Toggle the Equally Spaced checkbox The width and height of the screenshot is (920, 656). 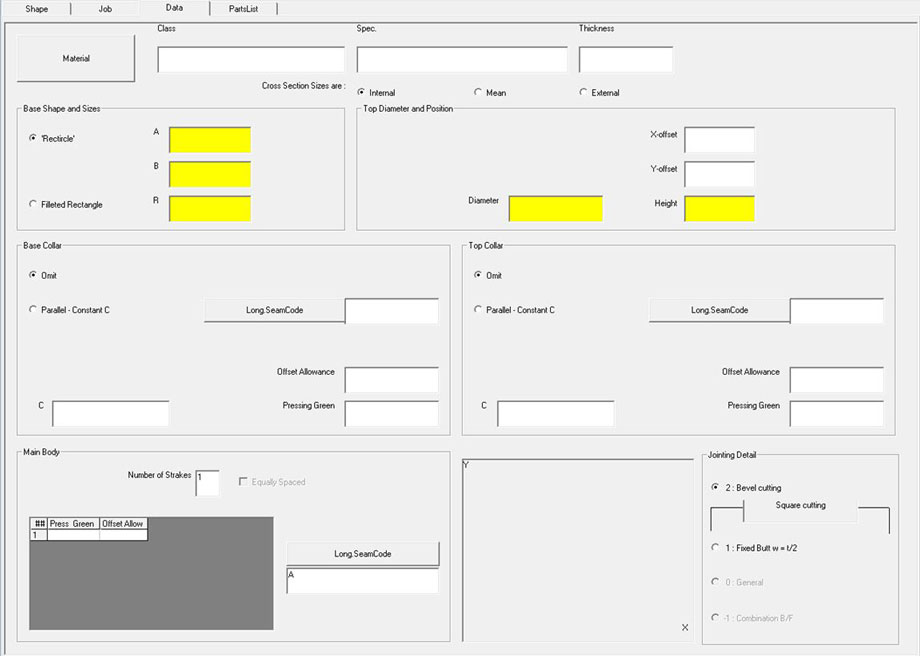[272, 482]
